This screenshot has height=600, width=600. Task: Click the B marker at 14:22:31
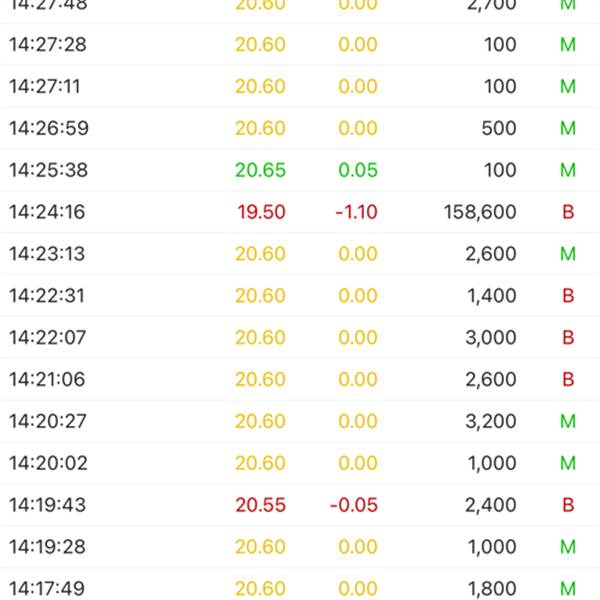[x=568, y=295]
